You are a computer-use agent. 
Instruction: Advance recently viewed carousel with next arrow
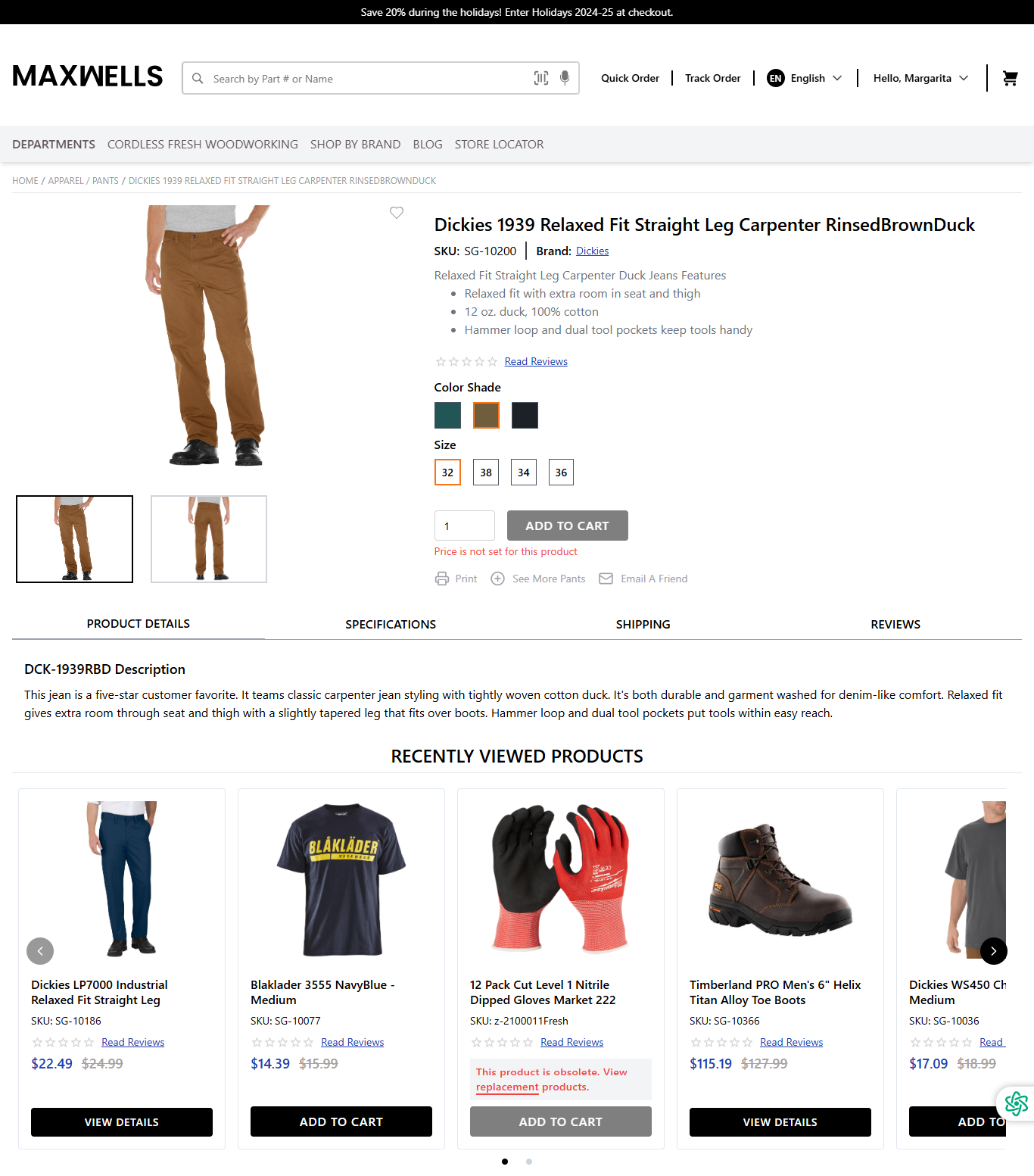pyautogui.click(x=994, y=951)
